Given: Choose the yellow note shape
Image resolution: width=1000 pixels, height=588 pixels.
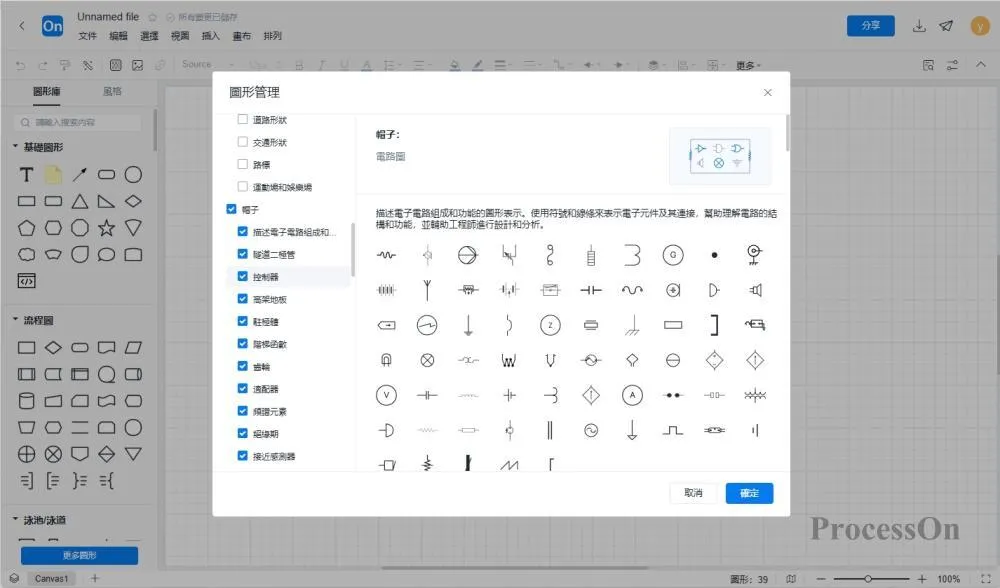Looking at the screenshot, I should tap(53, 174).
